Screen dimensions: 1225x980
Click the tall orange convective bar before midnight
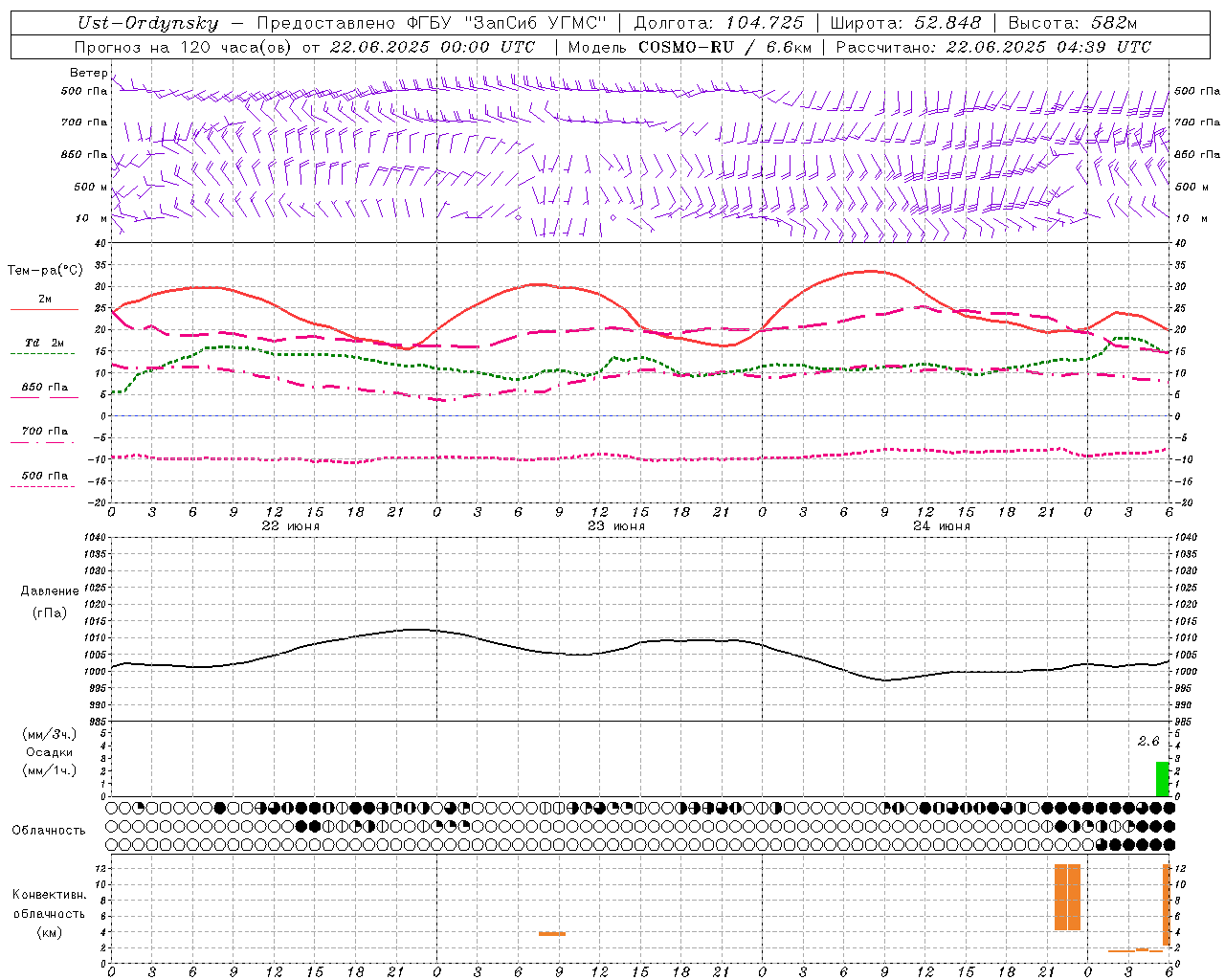tap(1067, 898)
